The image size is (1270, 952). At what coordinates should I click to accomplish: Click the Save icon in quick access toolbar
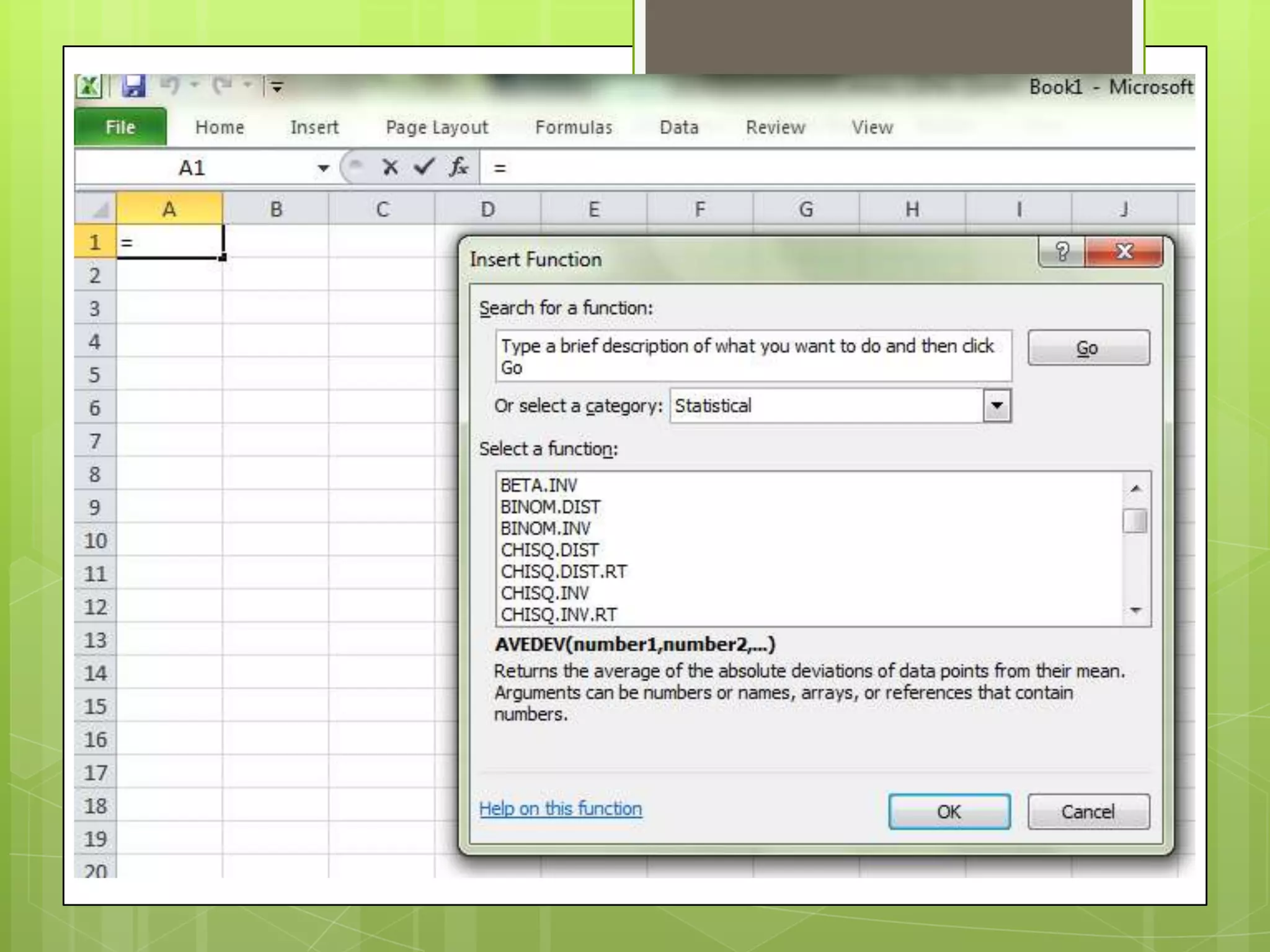pyautogui.click(x=133, y=86)
